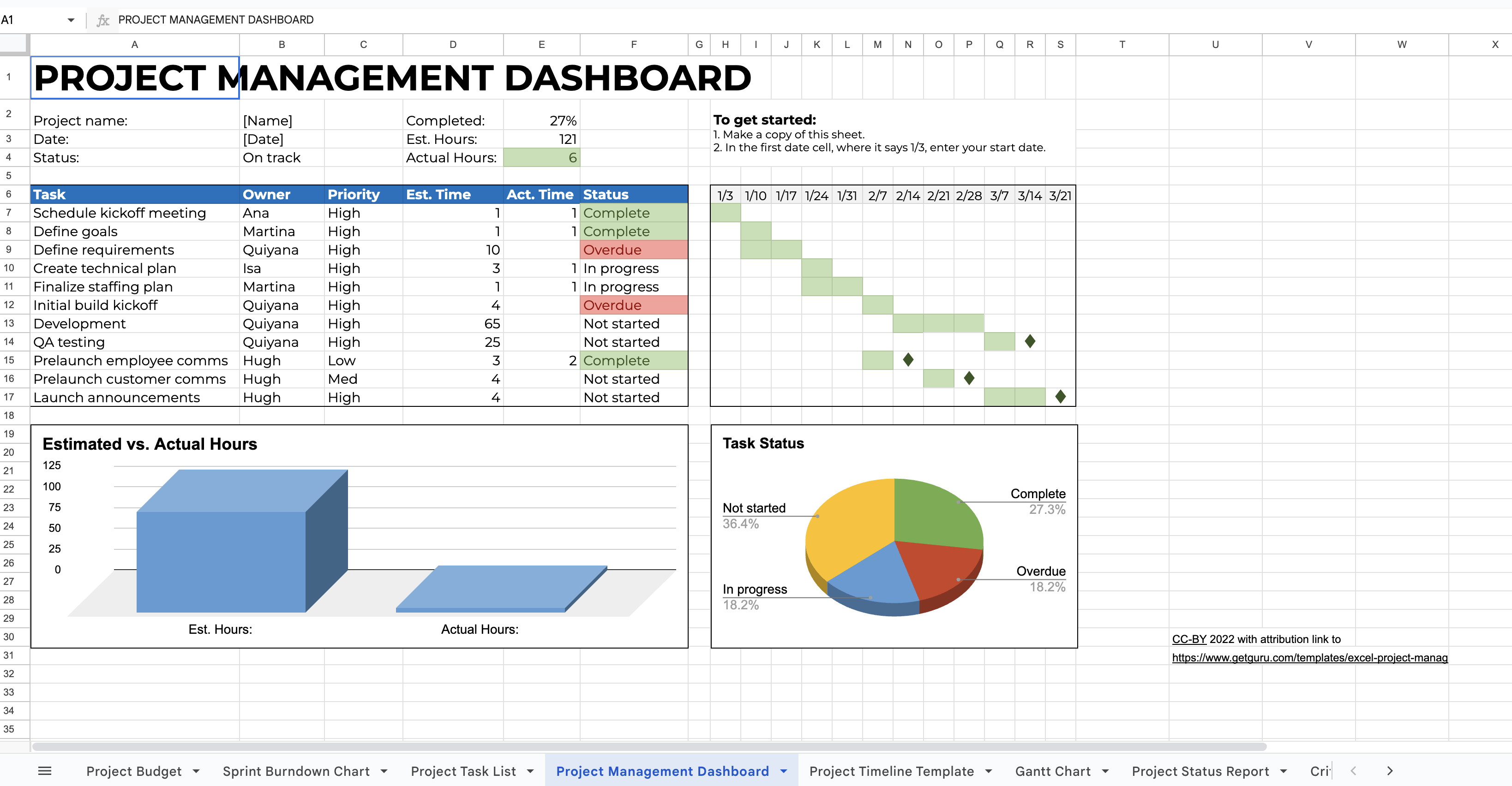Select the Priority header cell

tap(363, 194)
